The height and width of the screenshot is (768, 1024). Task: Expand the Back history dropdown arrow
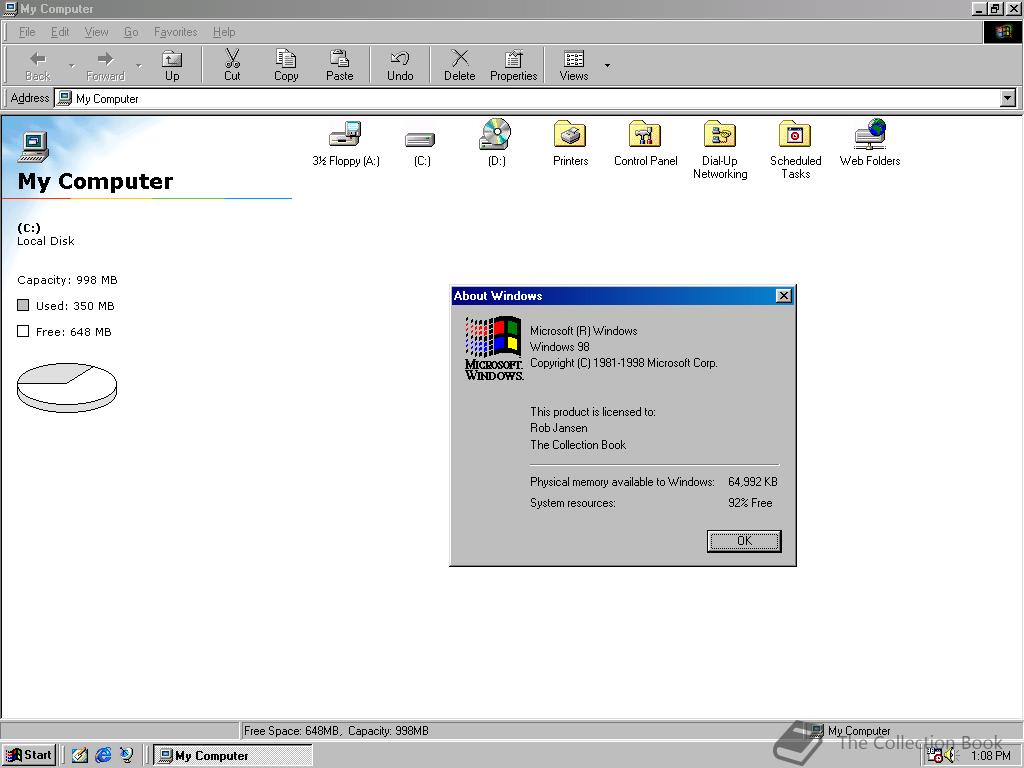point(71,66)
